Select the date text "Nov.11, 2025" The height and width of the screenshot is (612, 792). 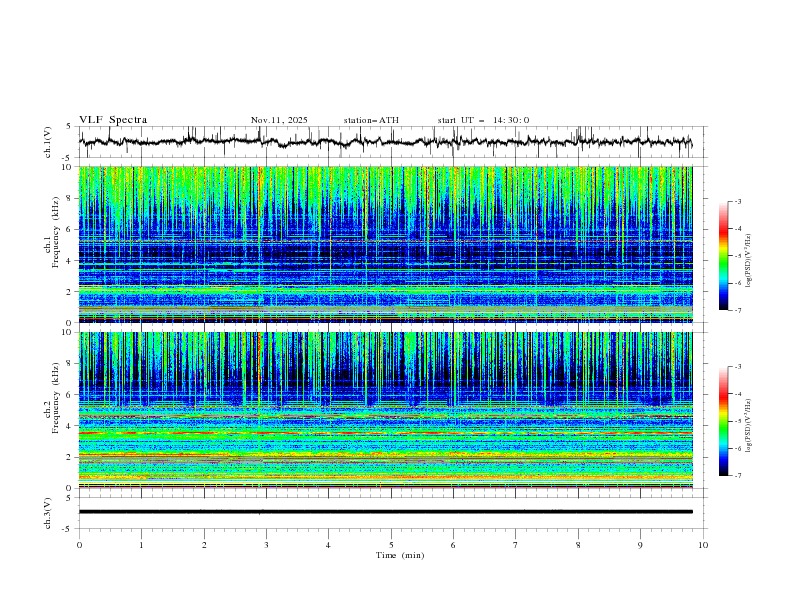click(x=279, y=120)
